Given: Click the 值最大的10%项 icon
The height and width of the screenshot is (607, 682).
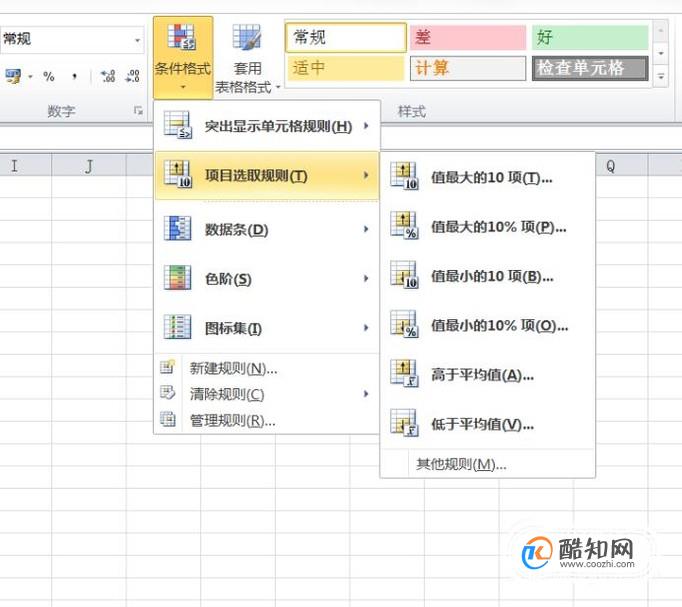Looking at the screenshot, I should click(404, 226).
